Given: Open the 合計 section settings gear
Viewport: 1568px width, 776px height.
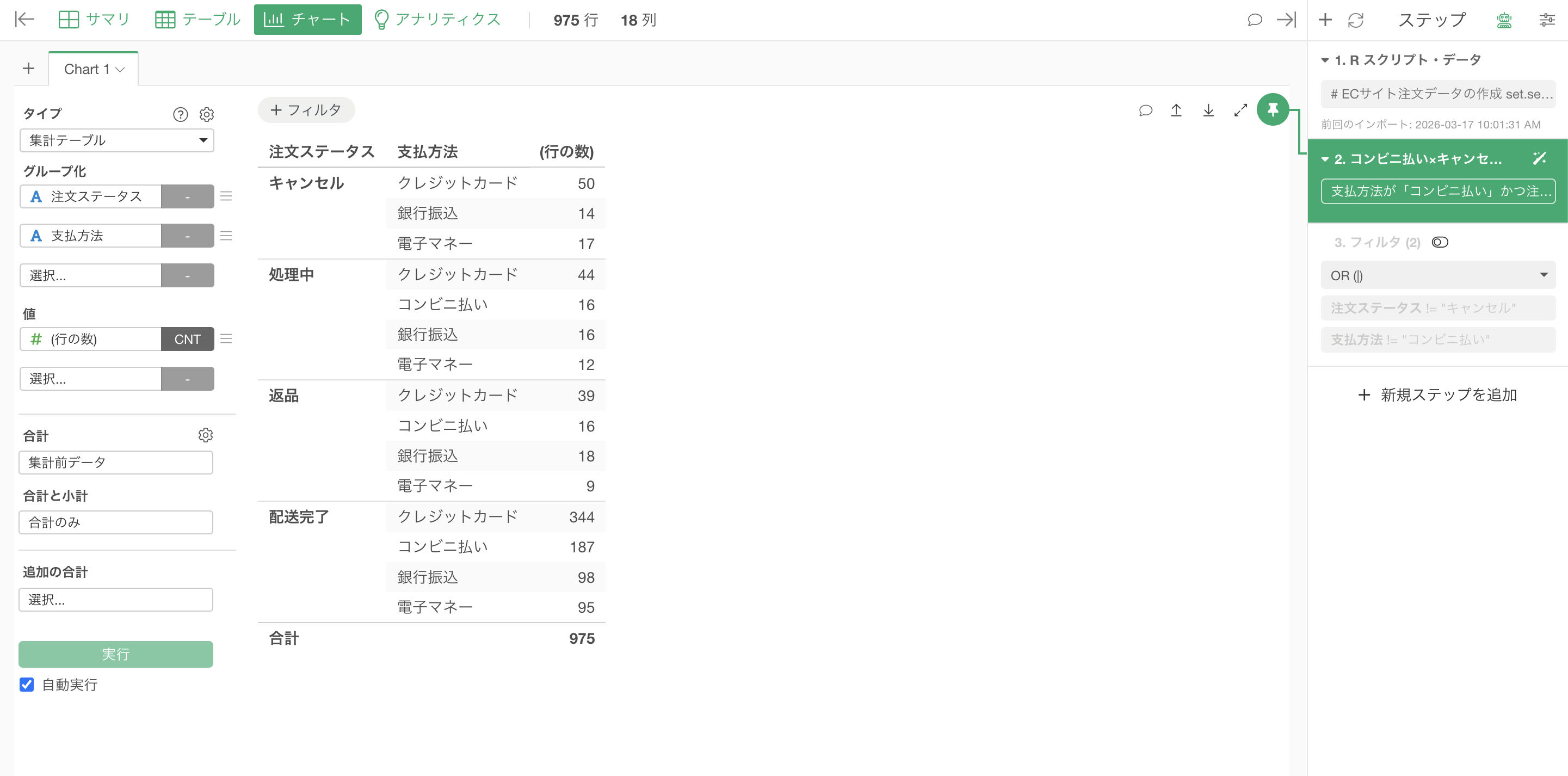Looking at the screenshot, I should 206,435.
